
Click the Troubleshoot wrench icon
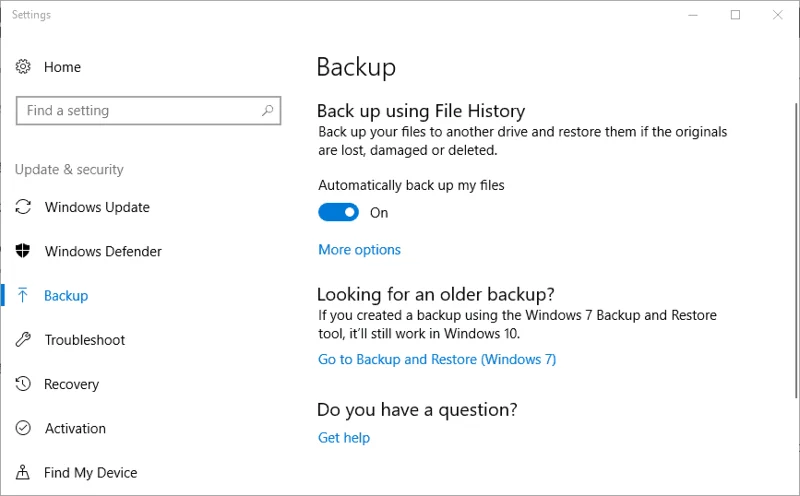pyautogui.click(x=23, y=339)
